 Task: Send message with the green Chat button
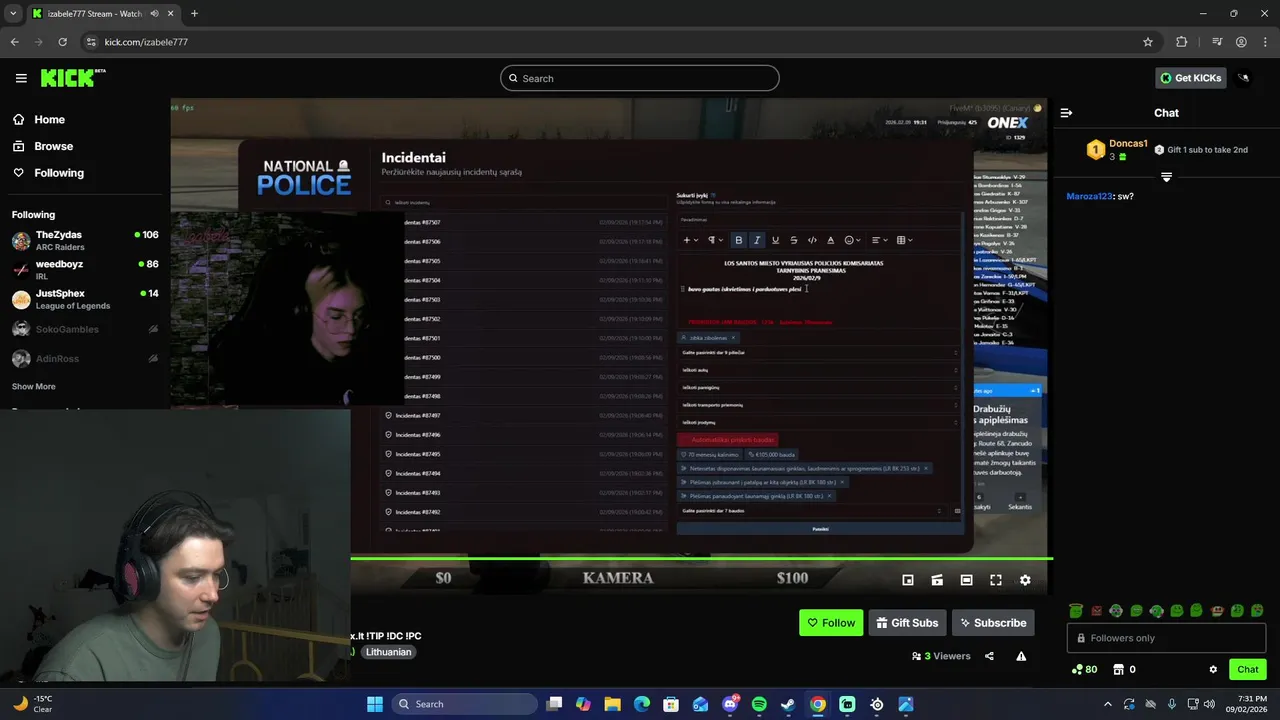click(x=1248, y=669)
